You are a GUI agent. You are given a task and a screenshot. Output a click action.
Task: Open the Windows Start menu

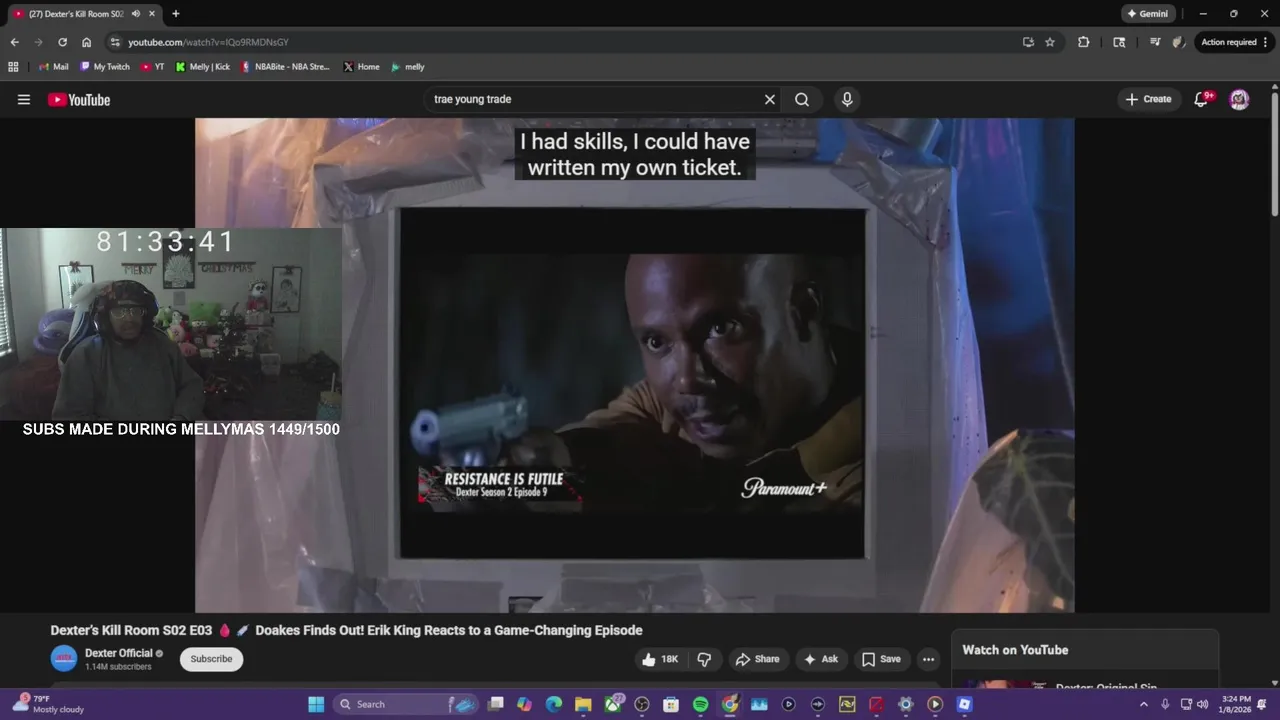coord(316,704)
